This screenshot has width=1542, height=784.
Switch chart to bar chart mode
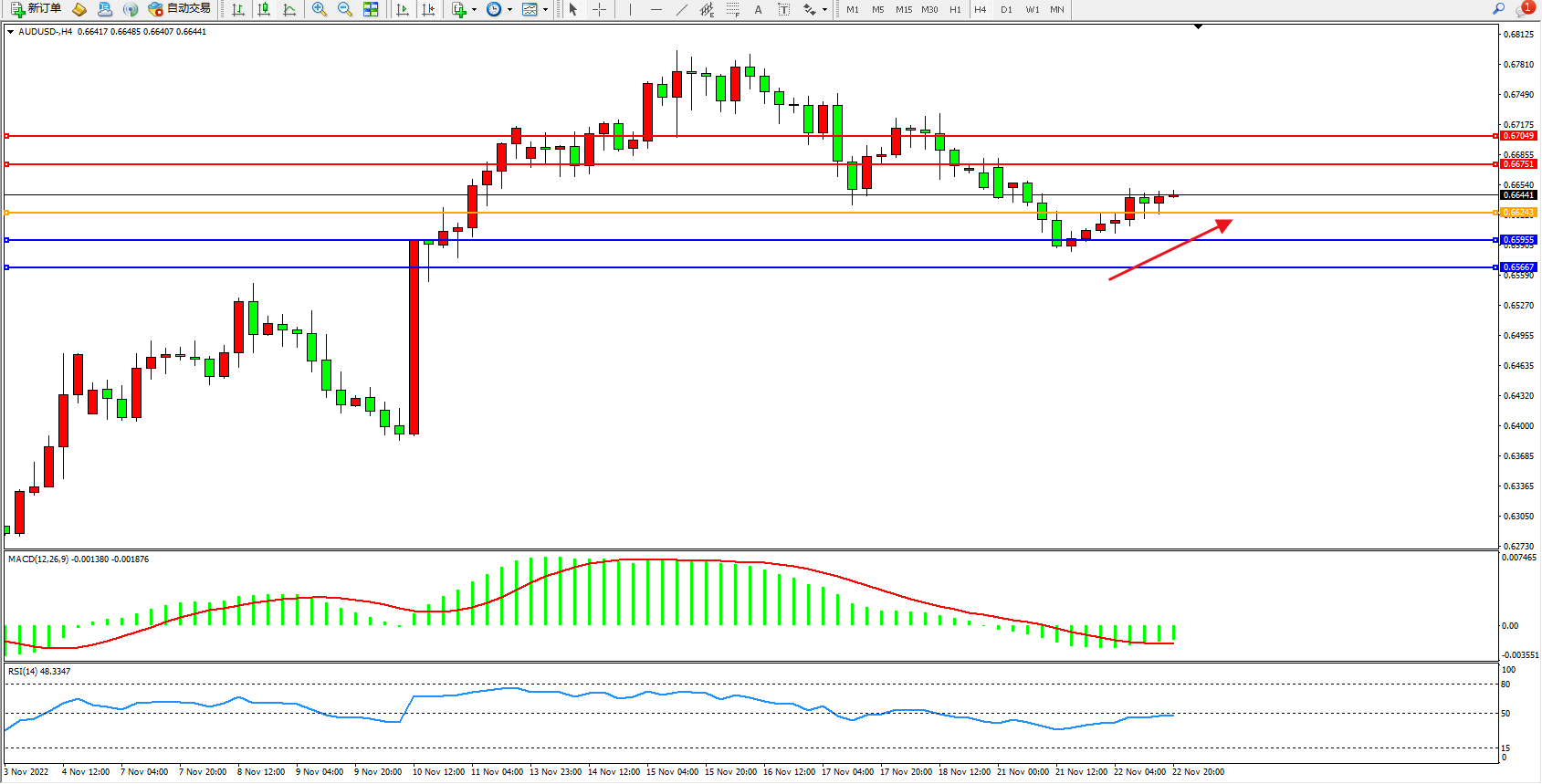238,9
